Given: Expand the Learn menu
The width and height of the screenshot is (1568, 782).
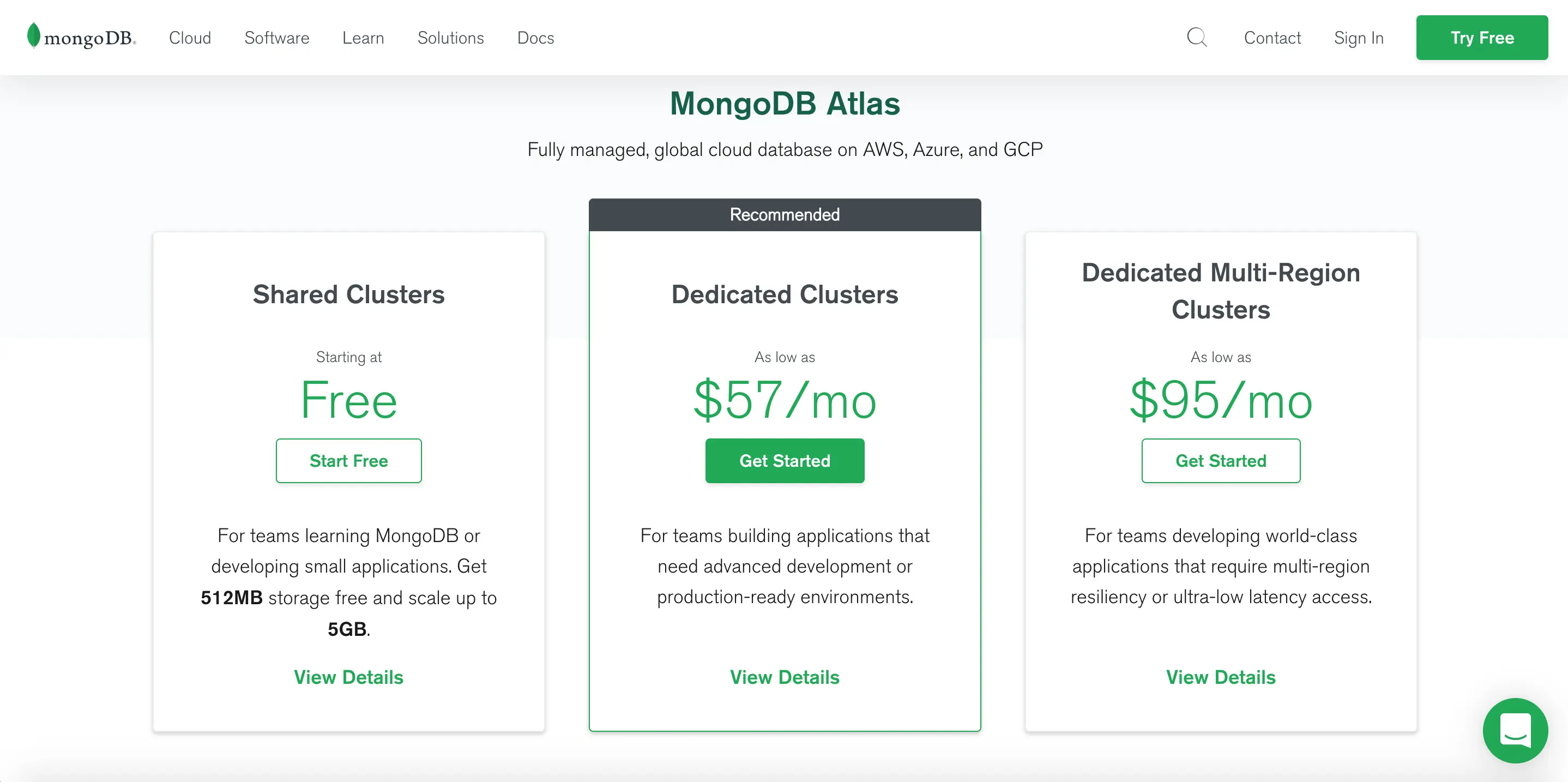Looking at the screenshot, I should [363, 38].
